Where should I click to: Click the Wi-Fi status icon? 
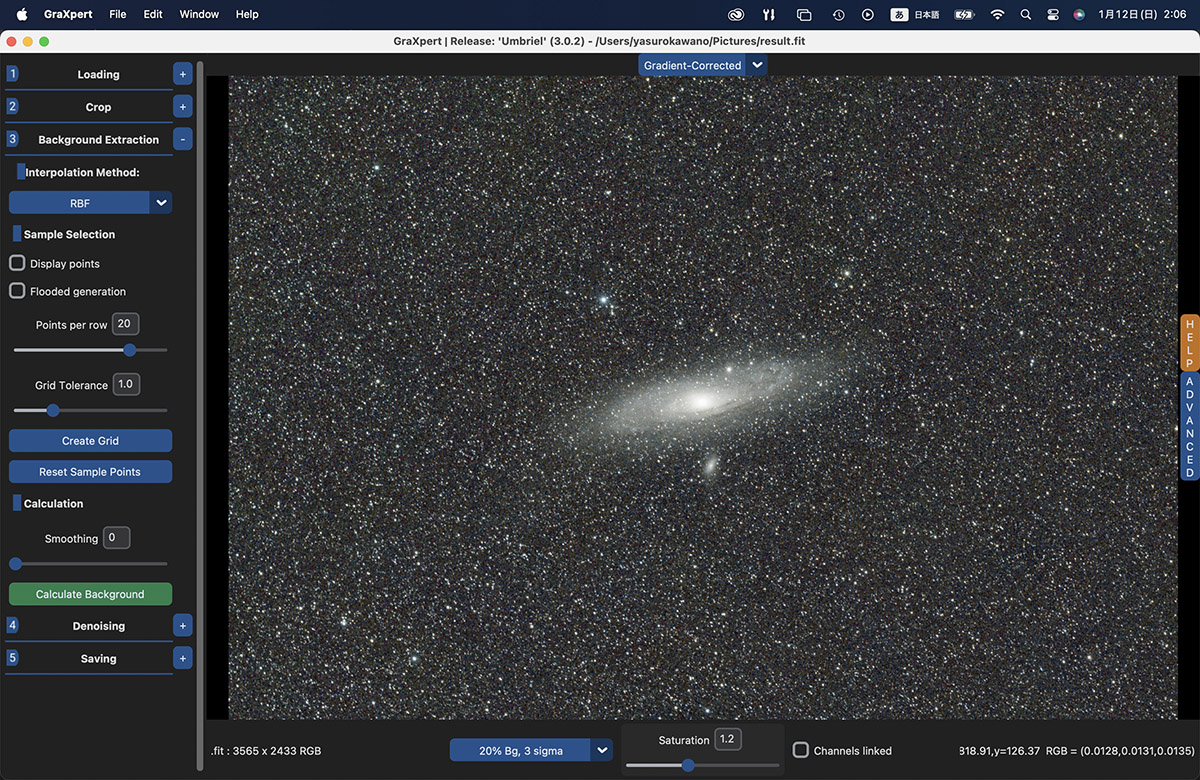[x=997, y=14]
